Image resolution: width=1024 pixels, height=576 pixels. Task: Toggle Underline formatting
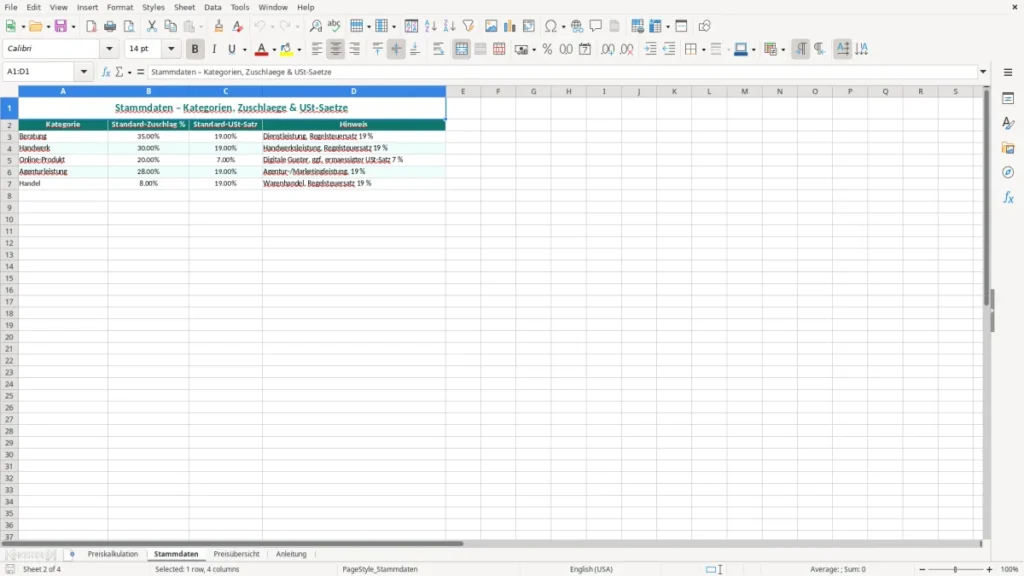[x=231, y=49]
